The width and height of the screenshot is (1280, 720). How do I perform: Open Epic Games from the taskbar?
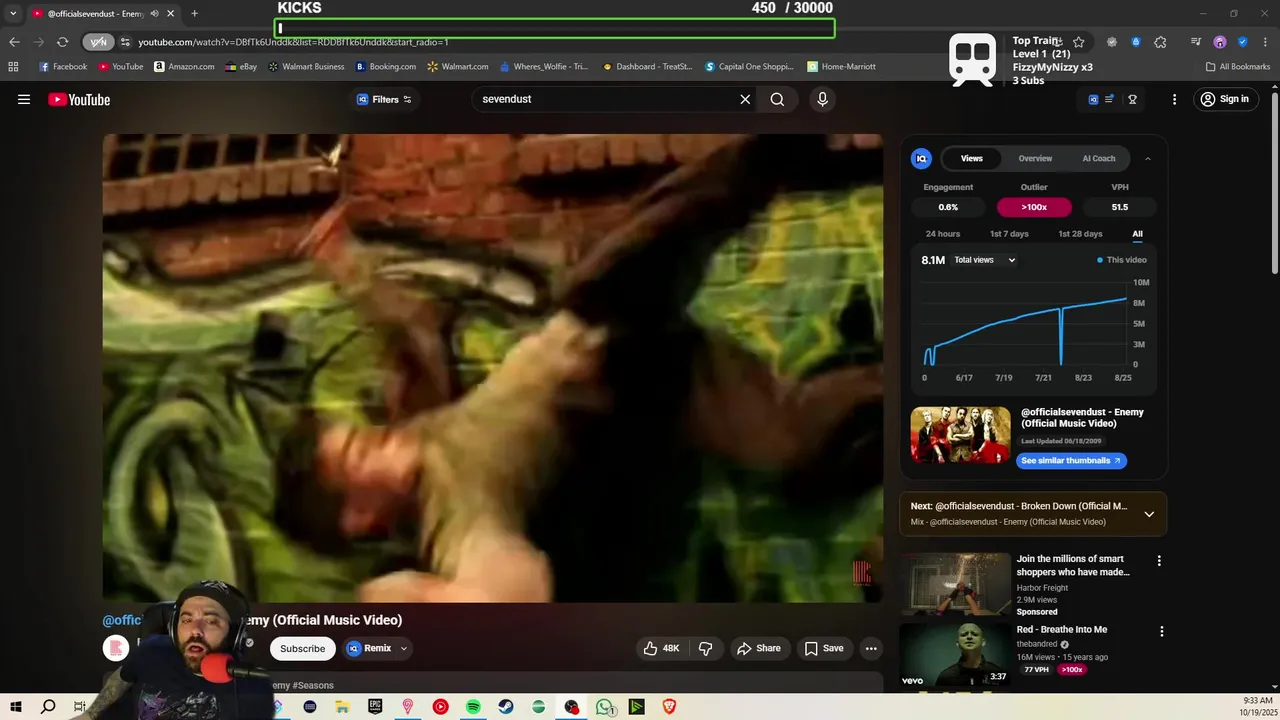click(x=375, y=707)
